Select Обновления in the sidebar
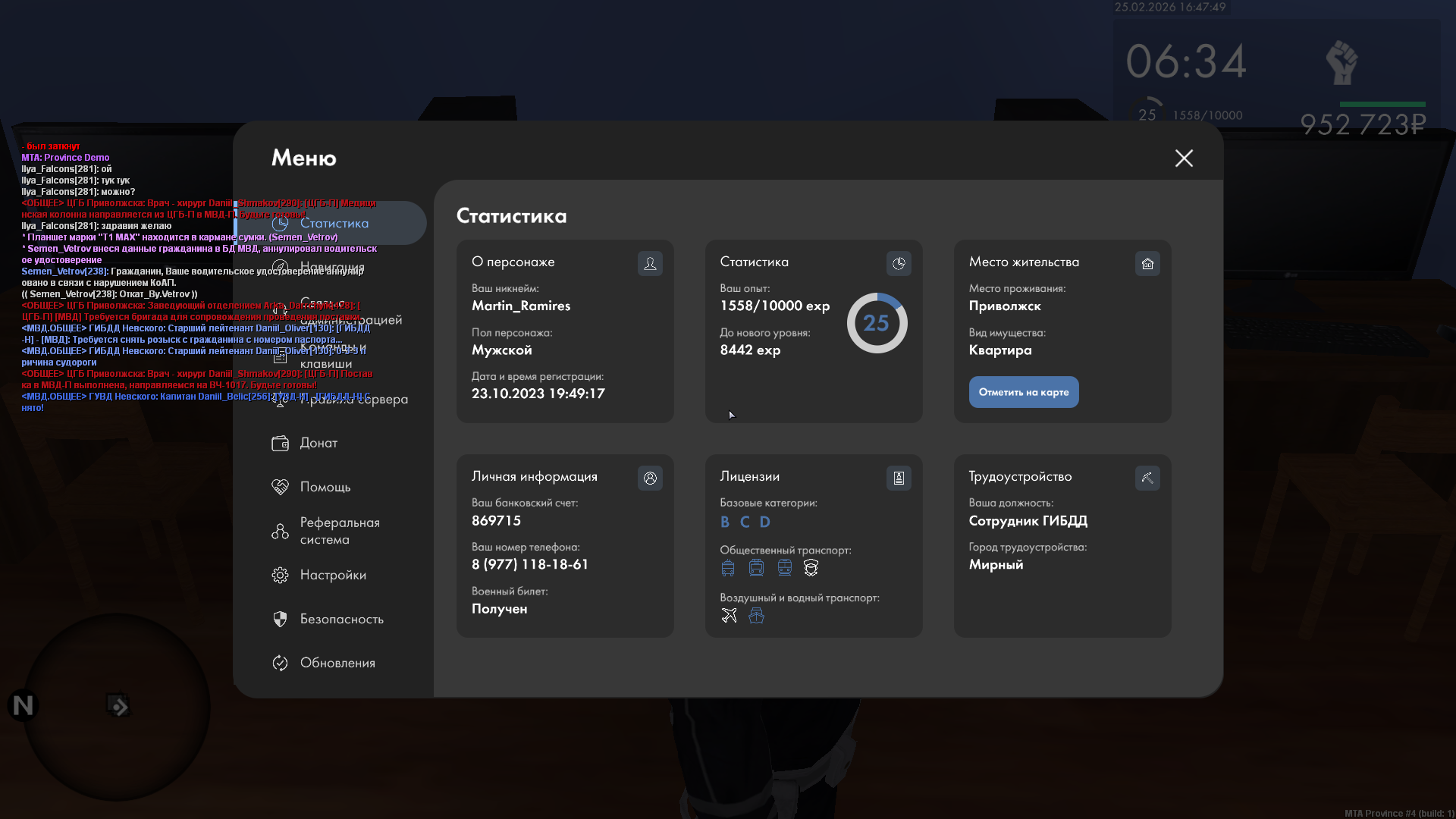Viewport: 1456px width, 819px height. (337, 663)
